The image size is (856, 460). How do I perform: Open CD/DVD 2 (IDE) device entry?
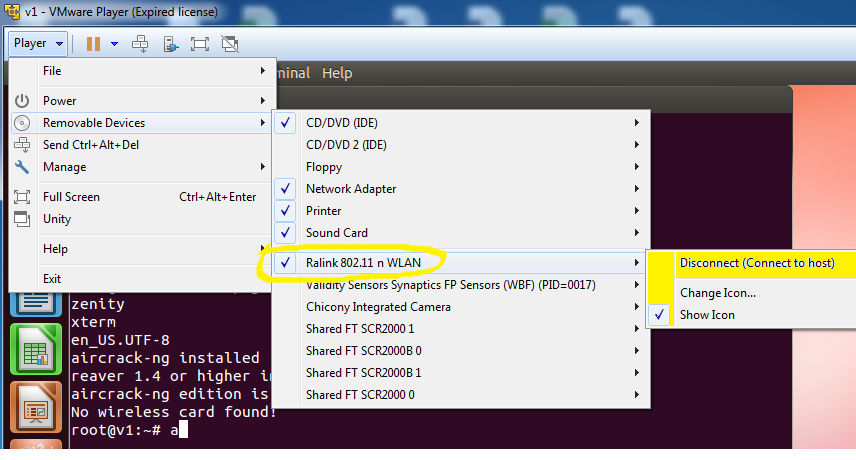[461, 145]
